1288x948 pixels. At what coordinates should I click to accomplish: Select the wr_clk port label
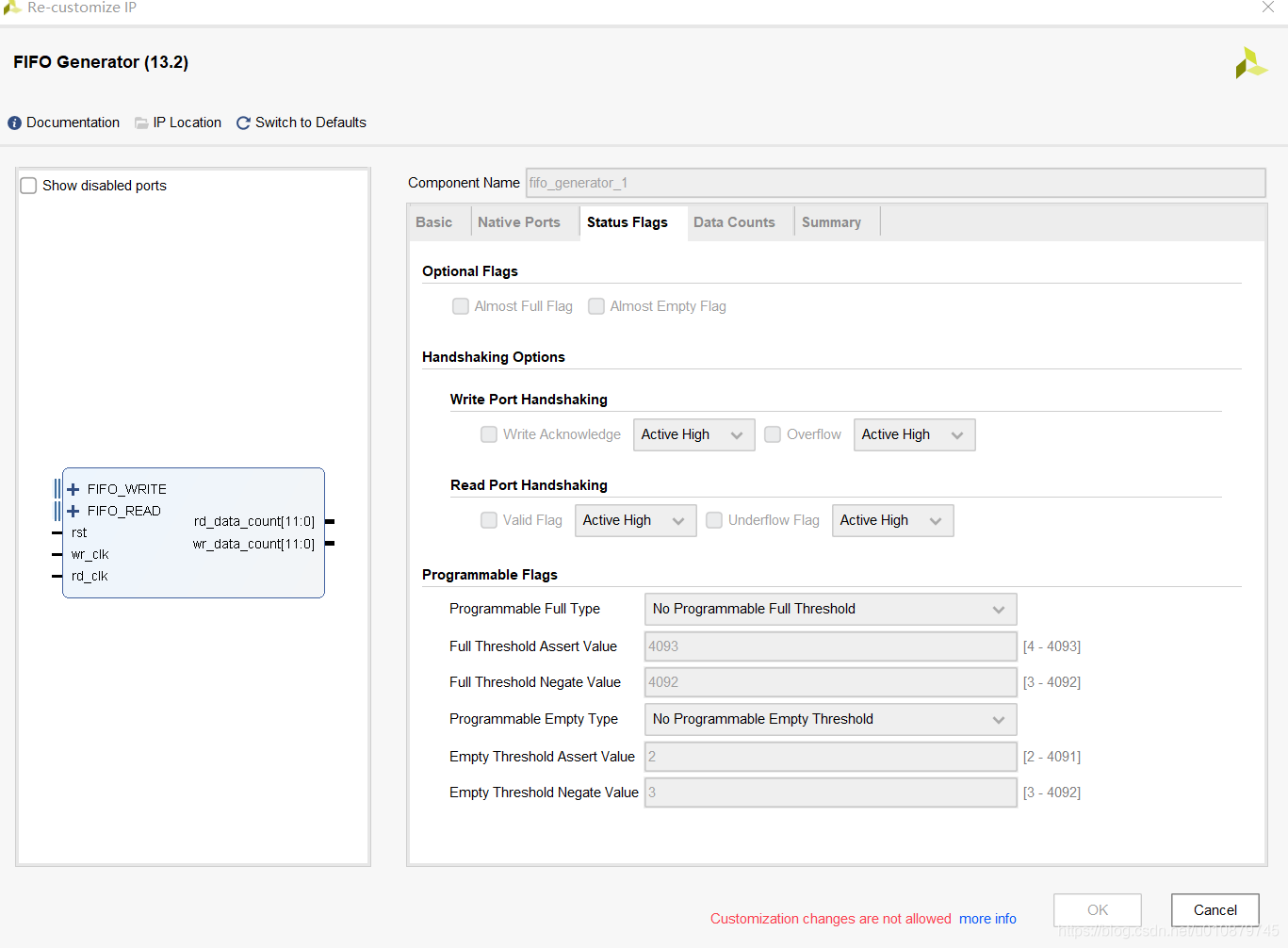click(90, 554)
